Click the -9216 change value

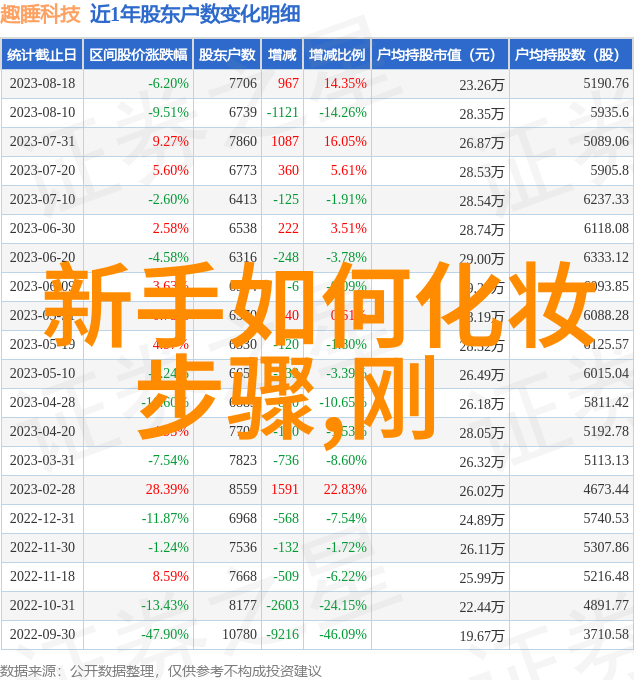click(x=283, y=634)
